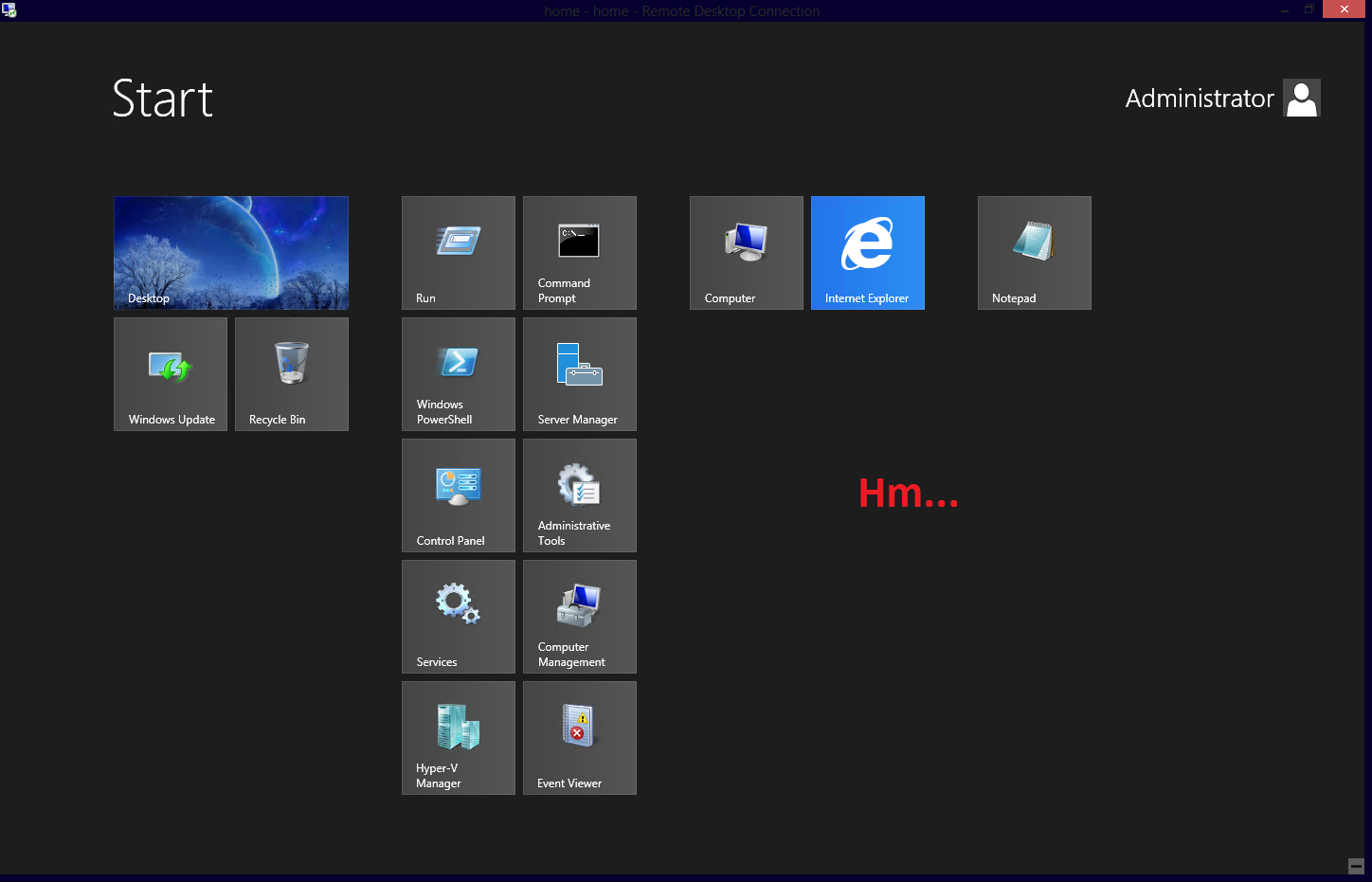Restore down the Remote Desktop window
Image resolution: width=1372 pixels, height=882 pixels.
[1309, 9]
